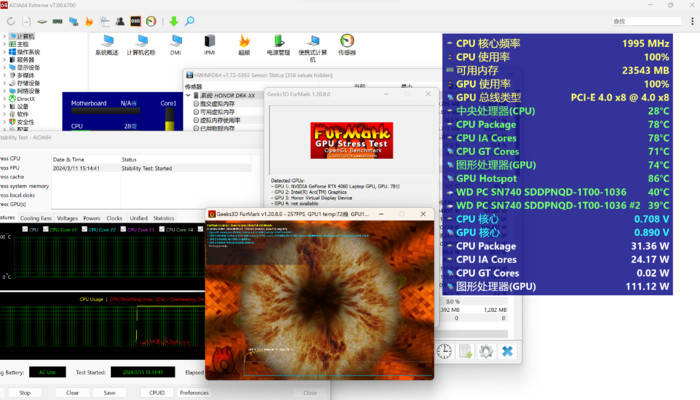Toggle the CPU Core #4 graph checkbox

coord(162,229)
